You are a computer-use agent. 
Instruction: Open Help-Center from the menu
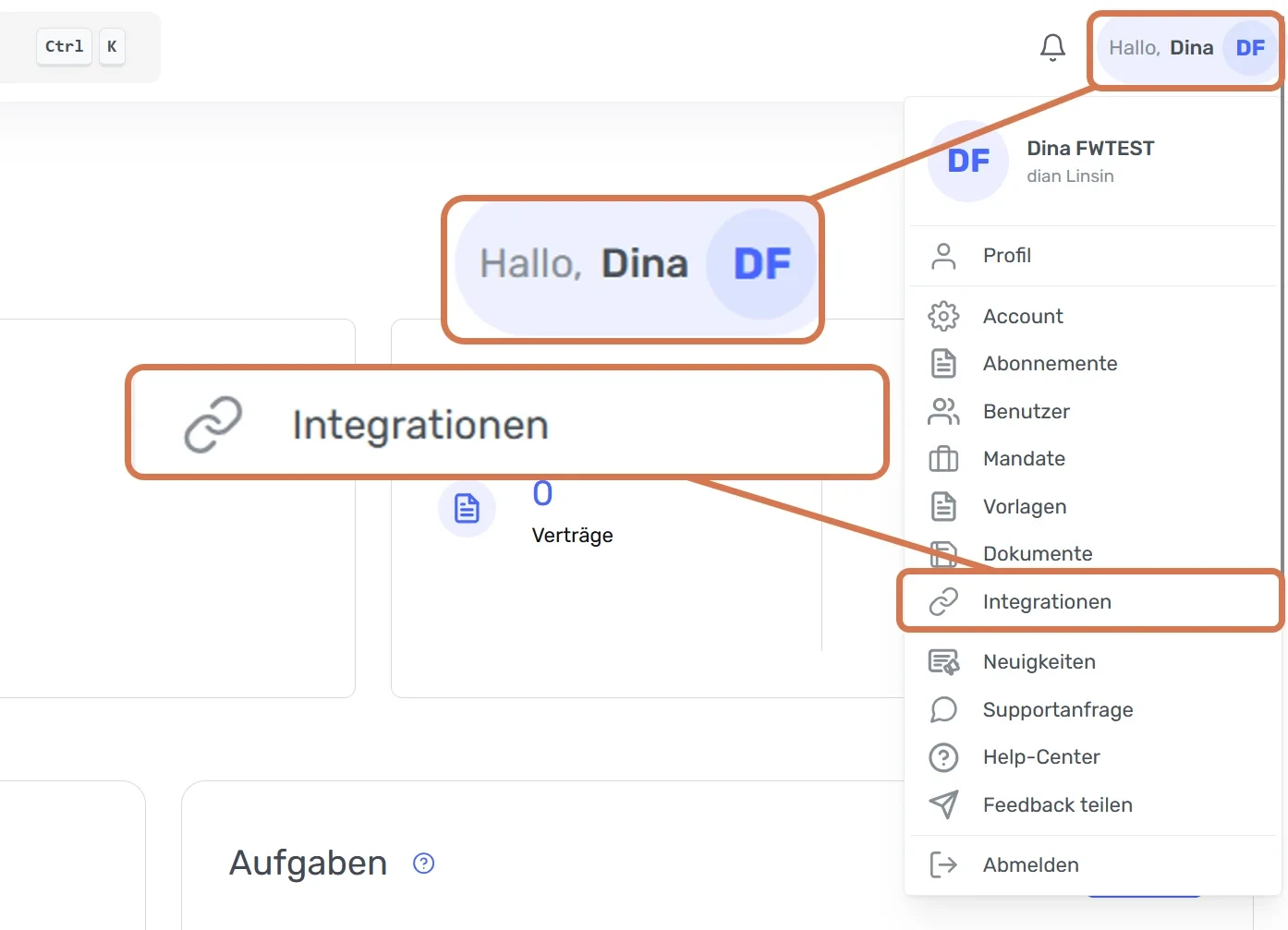1092,757
